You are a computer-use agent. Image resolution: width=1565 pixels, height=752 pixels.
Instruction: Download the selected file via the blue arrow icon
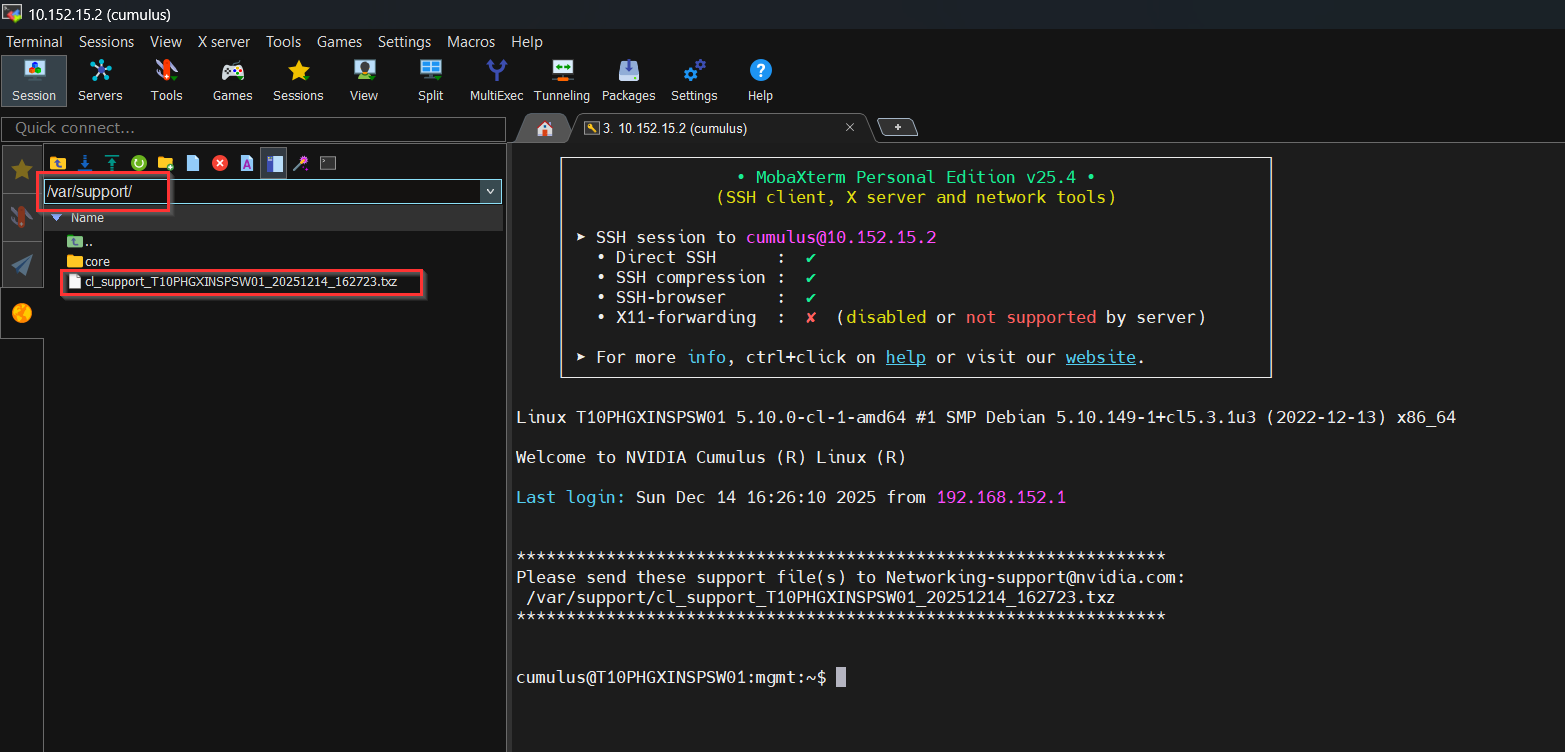[85, 163]
